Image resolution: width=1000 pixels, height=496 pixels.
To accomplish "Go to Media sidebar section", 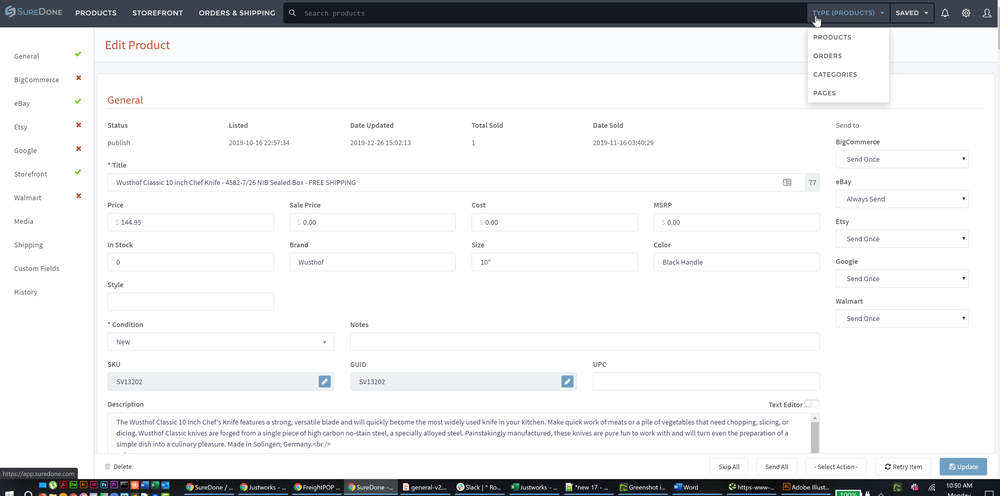I will point(24,221).
